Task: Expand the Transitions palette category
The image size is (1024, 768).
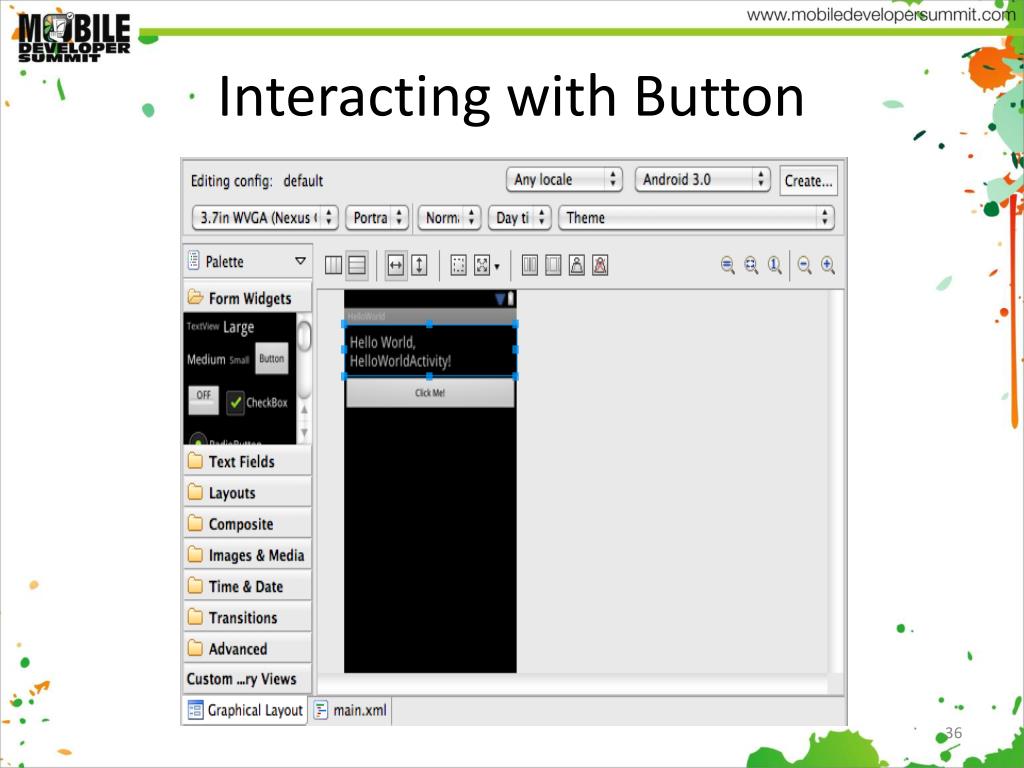Action: point(248,617)
